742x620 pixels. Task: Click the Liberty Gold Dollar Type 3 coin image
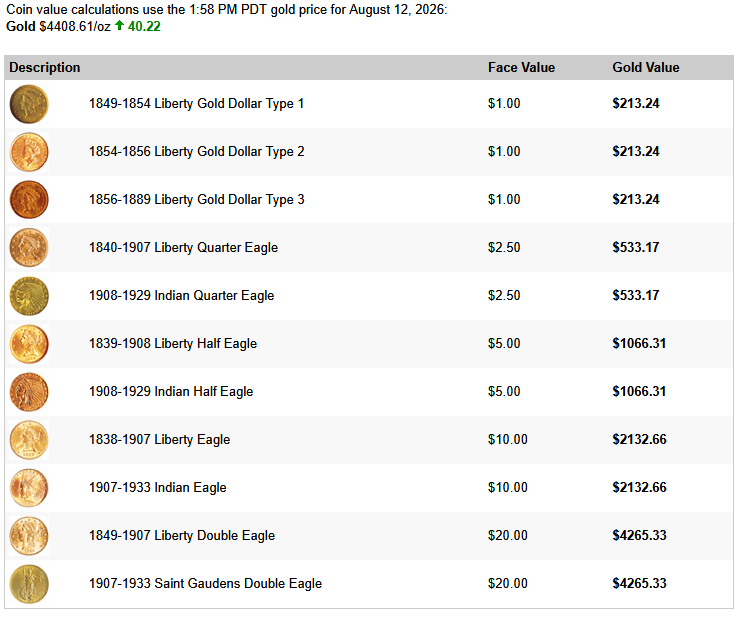click(29, 200)
